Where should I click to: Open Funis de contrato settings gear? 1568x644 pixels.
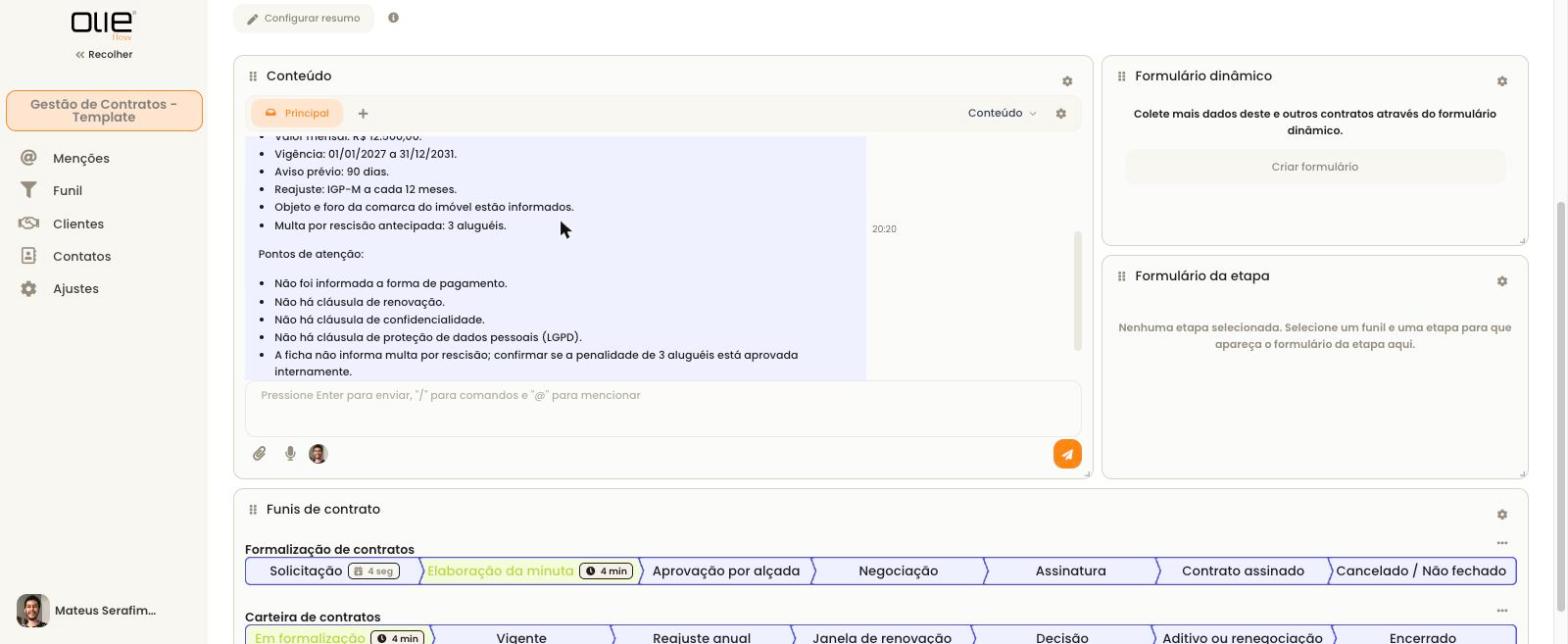click(x=1502, y=514)
